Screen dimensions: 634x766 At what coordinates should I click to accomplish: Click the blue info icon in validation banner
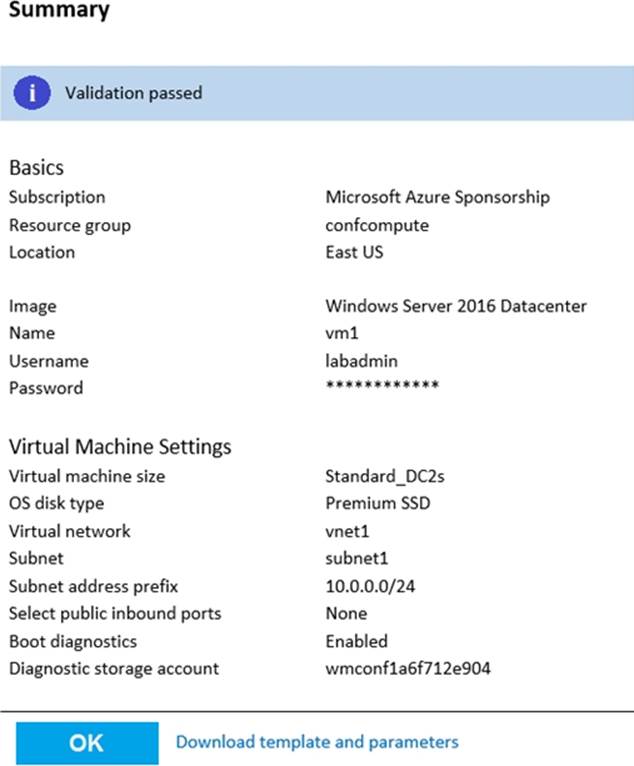32,93
